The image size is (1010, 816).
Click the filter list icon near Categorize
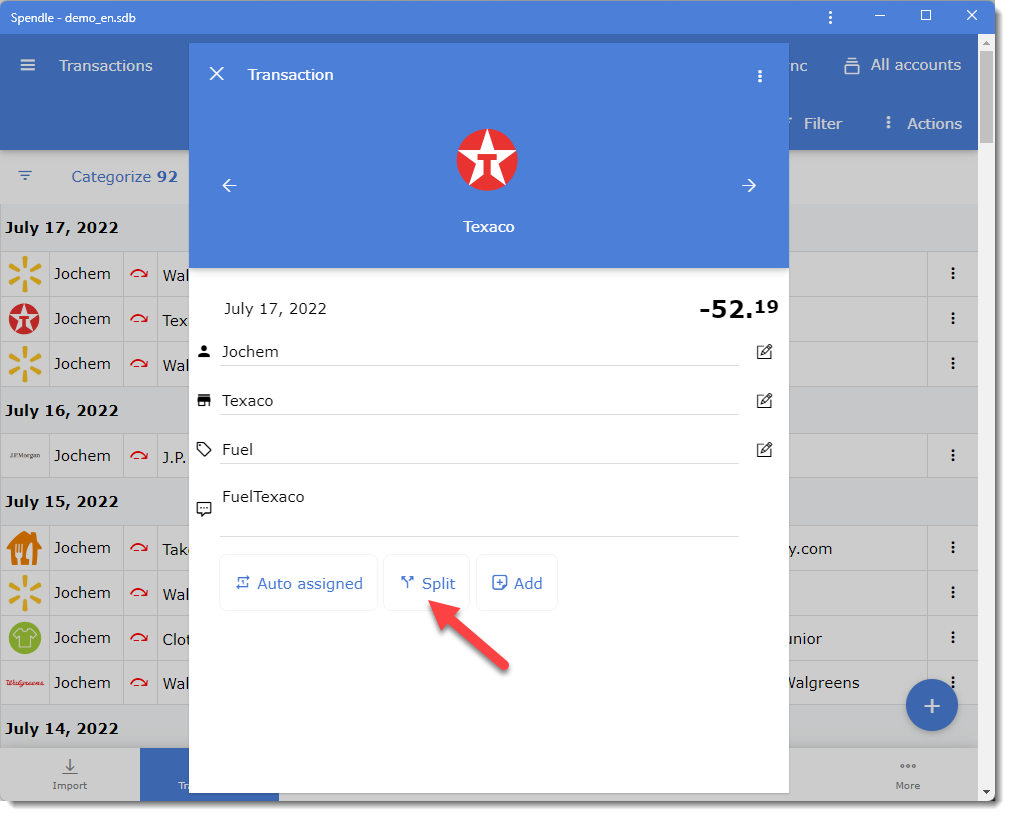[25, 175]
